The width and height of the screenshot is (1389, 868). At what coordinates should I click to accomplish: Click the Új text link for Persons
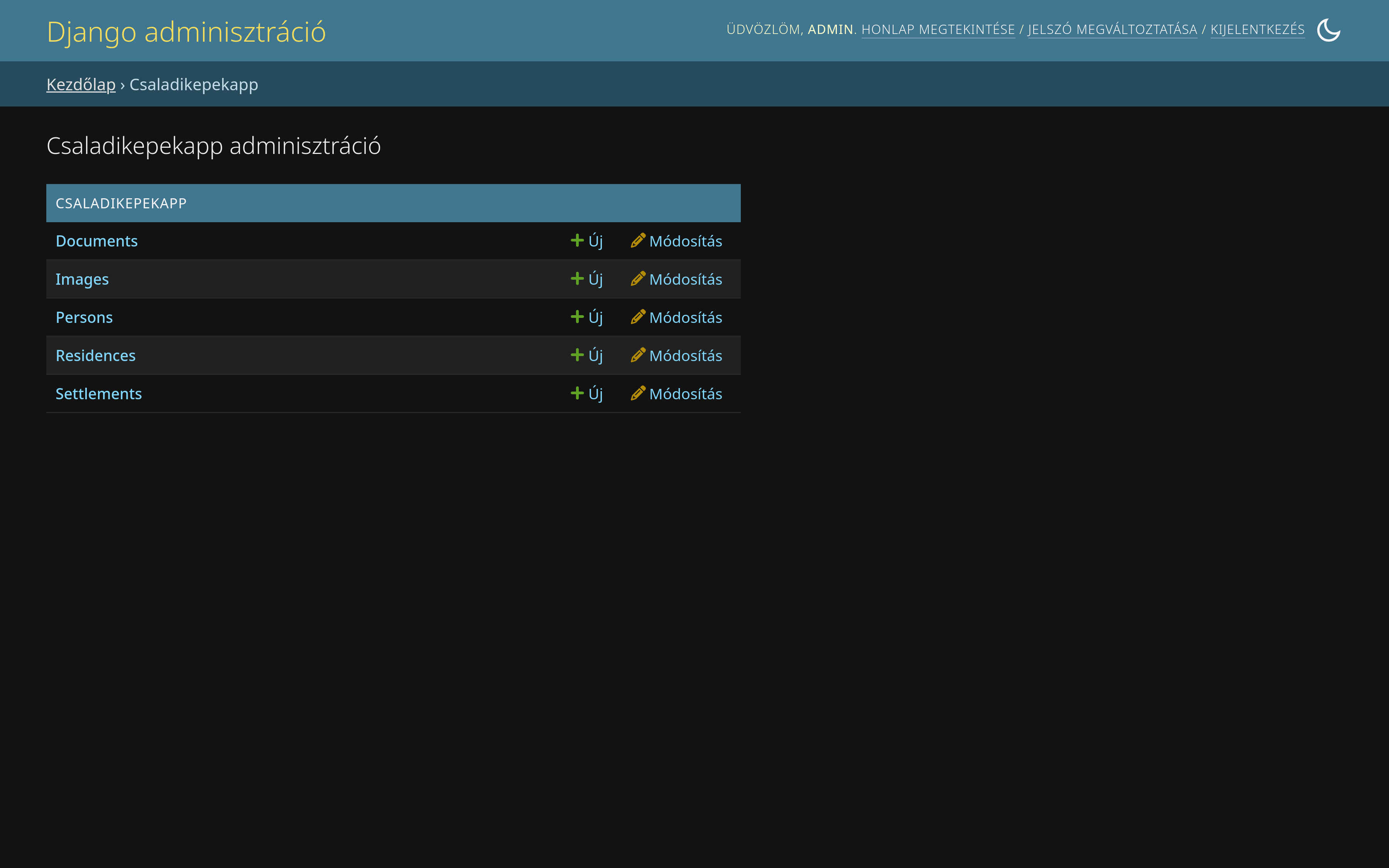coord(595,317)
